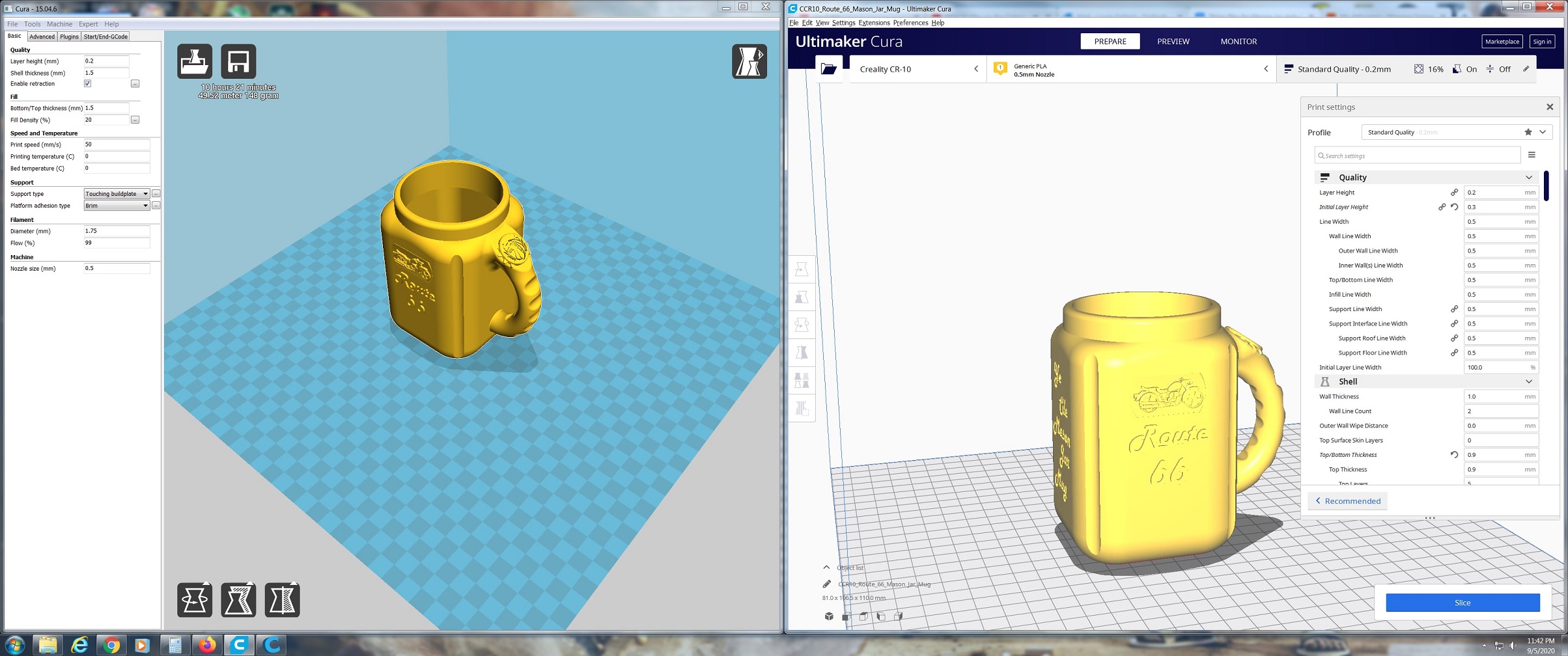Click the top view cube icon
1568x656 pixels.
pos(863,616)
